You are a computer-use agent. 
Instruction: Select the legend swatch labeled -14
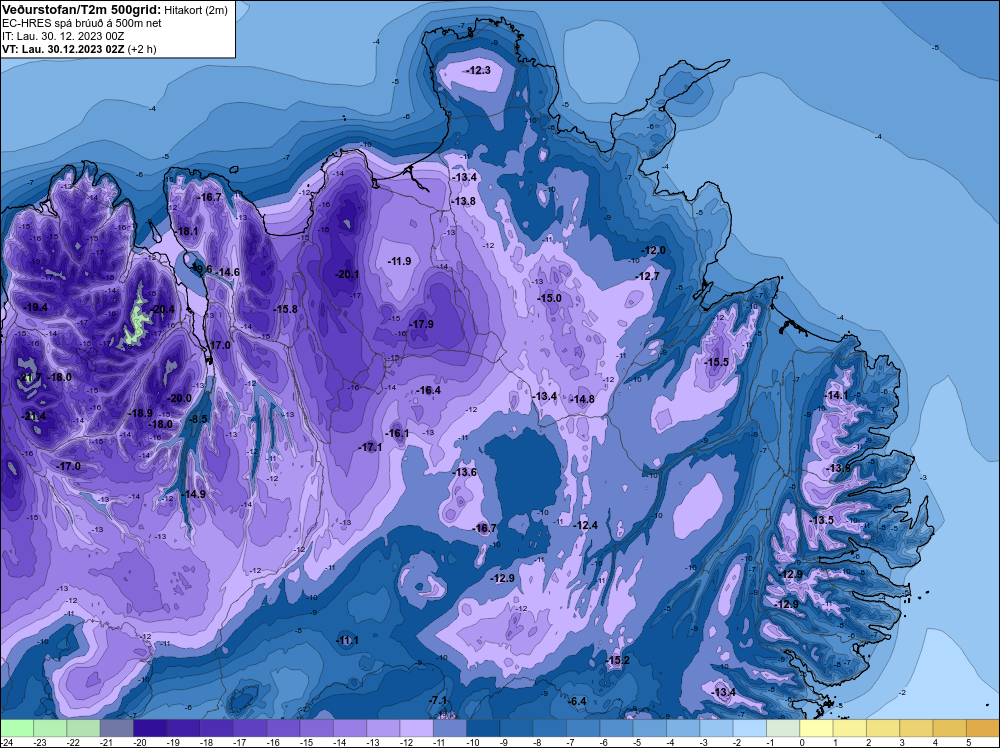pyautogui.click(x=349, y=728)
